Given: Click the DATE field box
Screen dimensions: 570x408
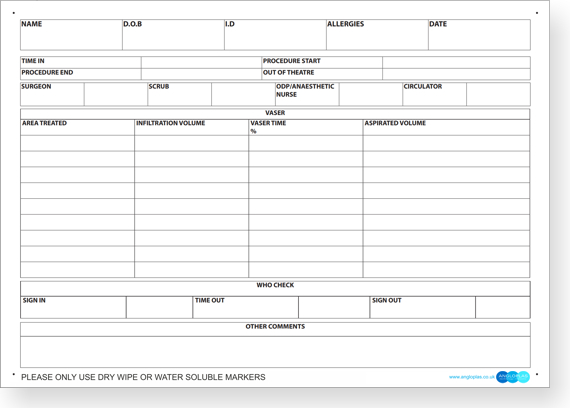Looking at the screenshot, I should tap(479, 35).
